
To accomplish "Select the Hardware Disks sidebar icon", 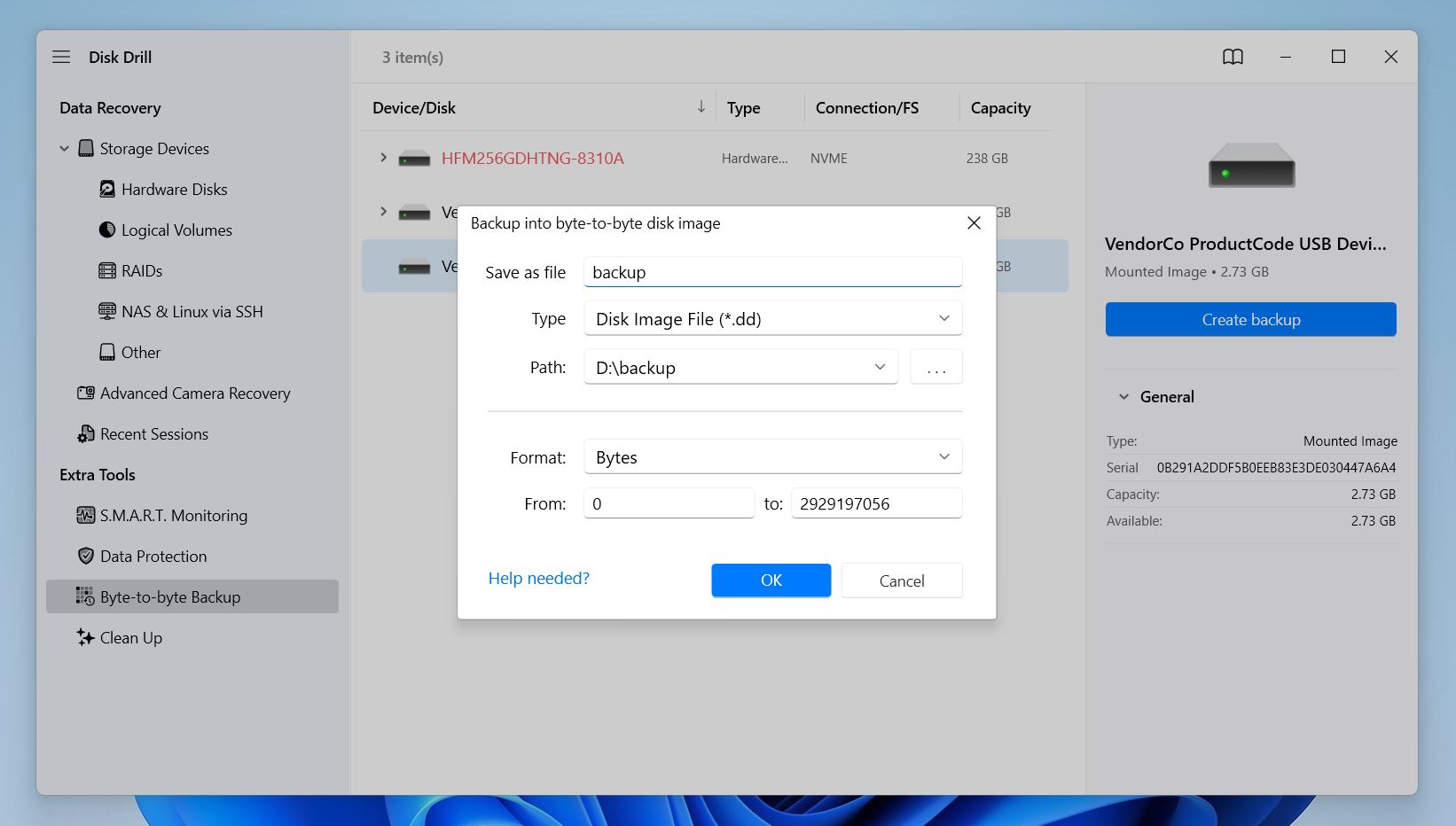I will click(x=106, y=189).
